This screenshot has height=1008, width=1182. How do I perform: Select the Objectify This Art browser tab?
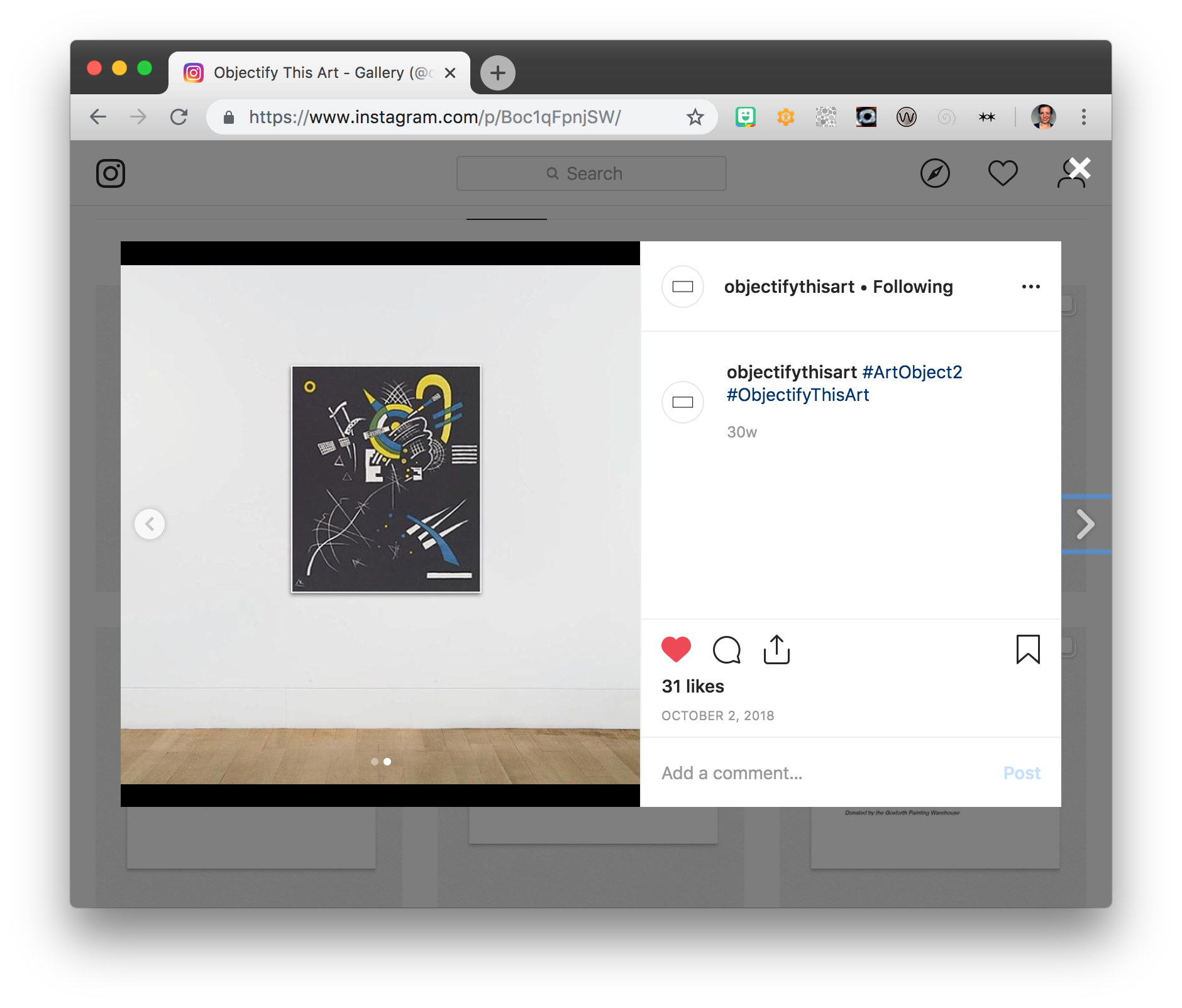pyautogui.click(x=319, y=73)
